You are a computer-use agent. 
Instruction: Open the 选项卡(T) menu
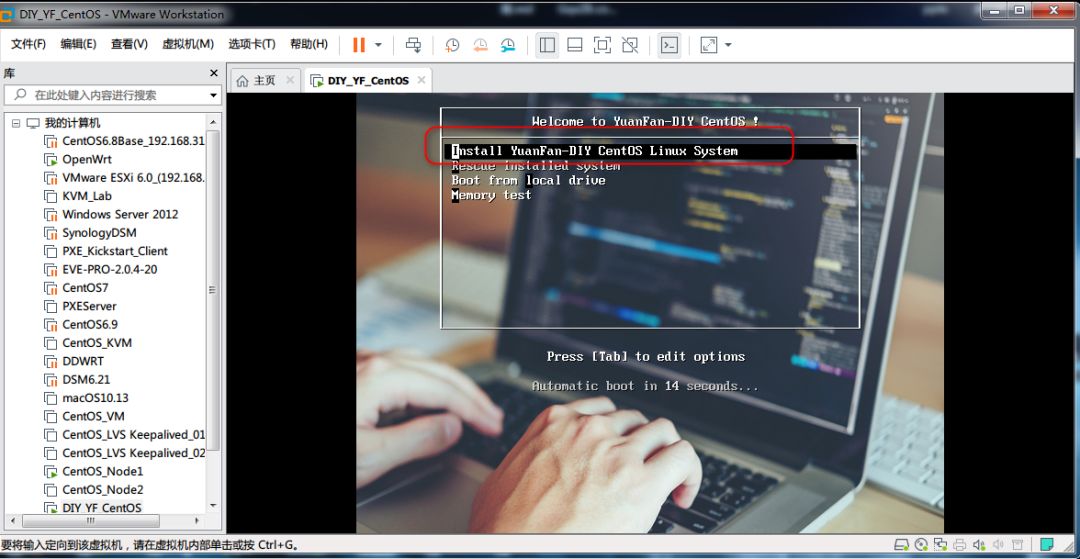tap(252, 44)
